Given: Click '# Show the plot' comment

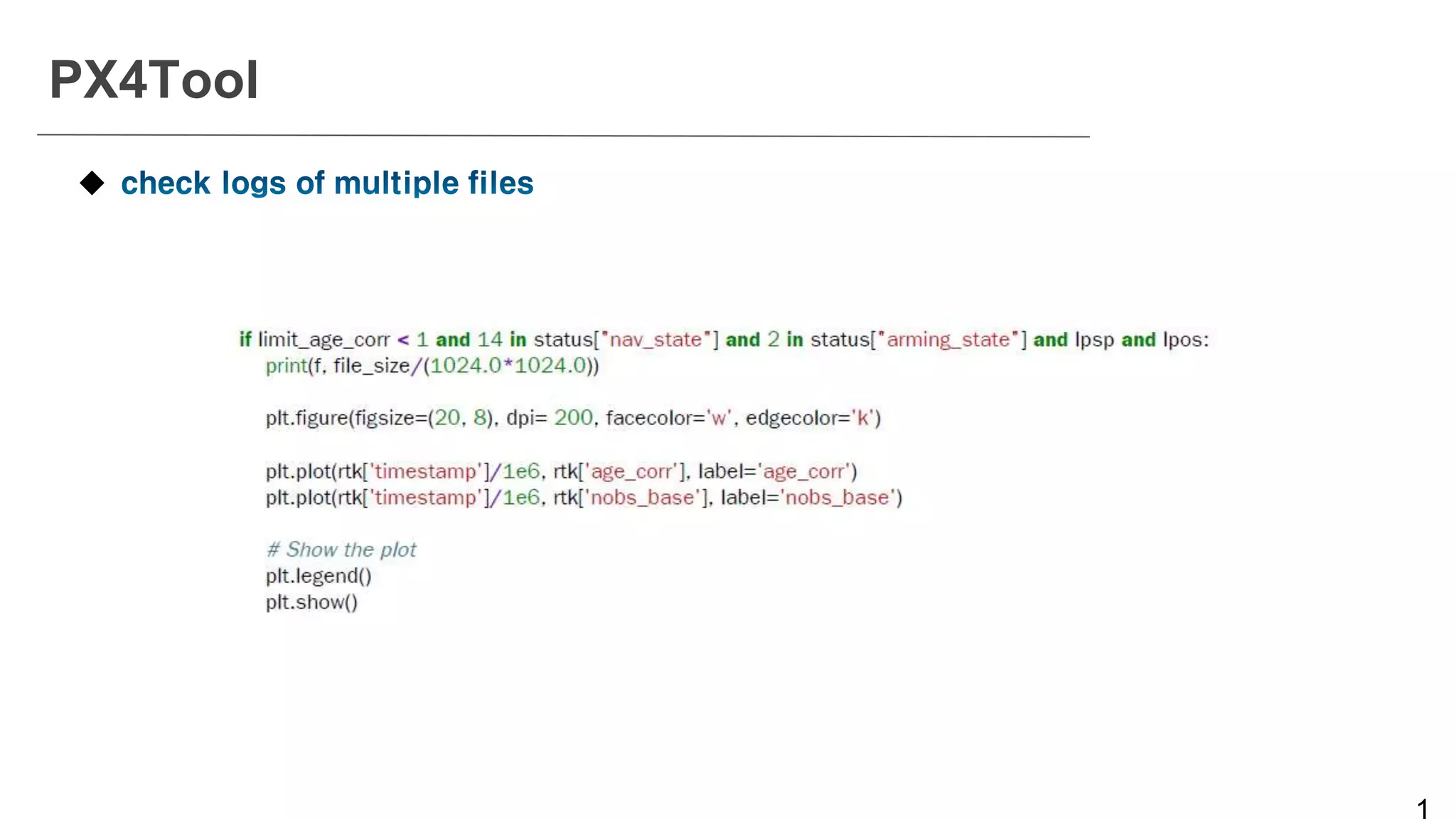Looking at the screenshot, I should pyautogui.click(x=341, y=550).
